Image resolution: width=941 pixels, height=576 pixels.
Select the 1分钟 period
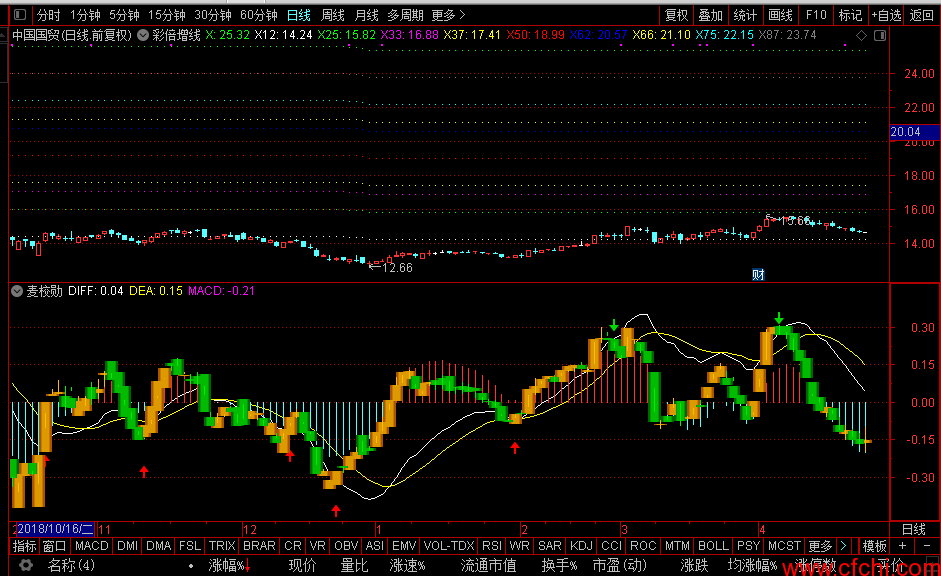pyautogui.click(x=85, y=15)
